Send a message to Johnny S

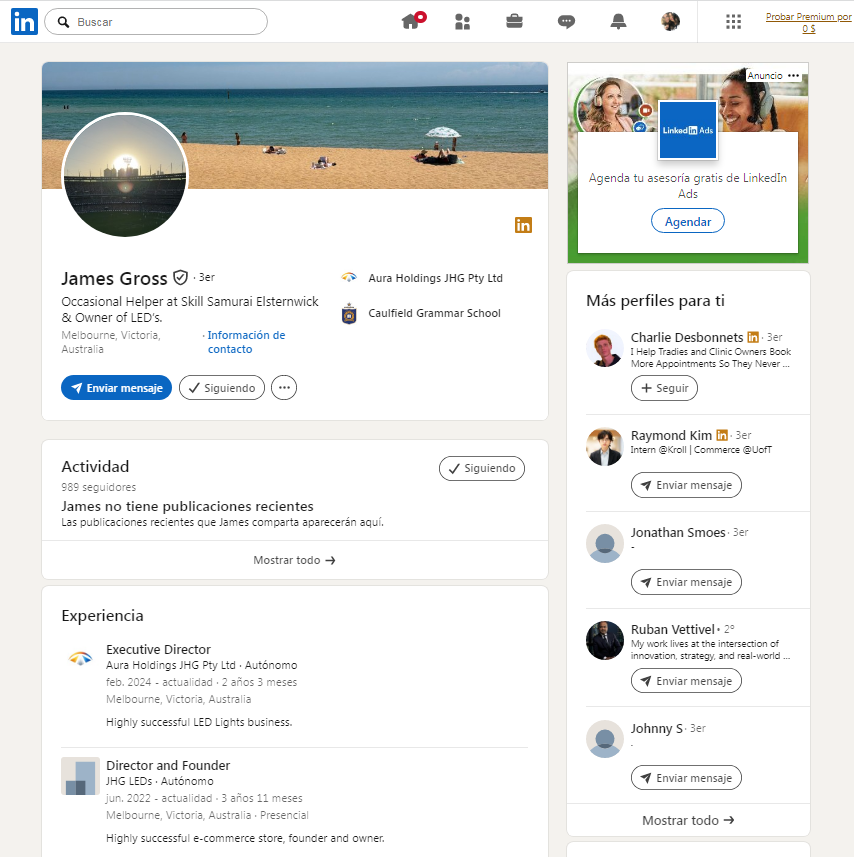point(686,778)
